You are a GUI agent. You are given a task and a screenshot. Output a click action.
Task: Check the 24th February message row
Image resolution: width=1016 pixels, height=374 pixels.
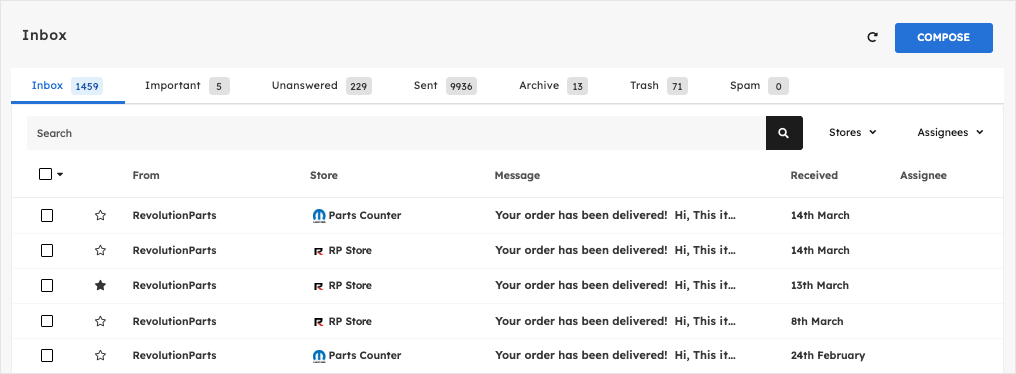pyautogui.click(x=47, y=355)
